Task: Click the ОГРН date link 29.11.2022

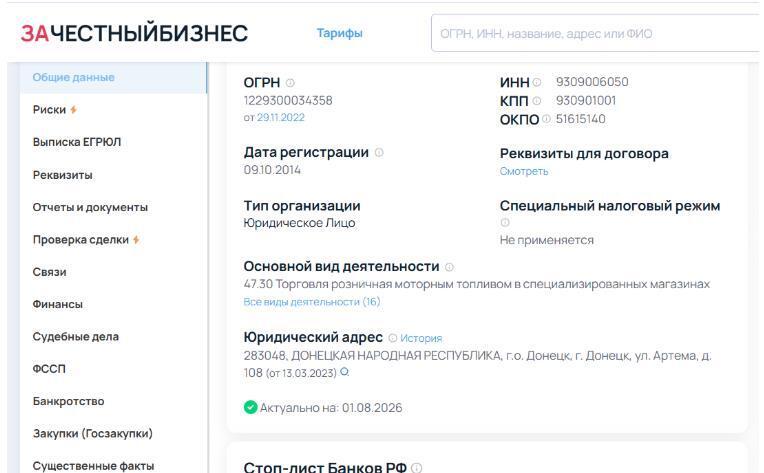Action: pos(281,117)
